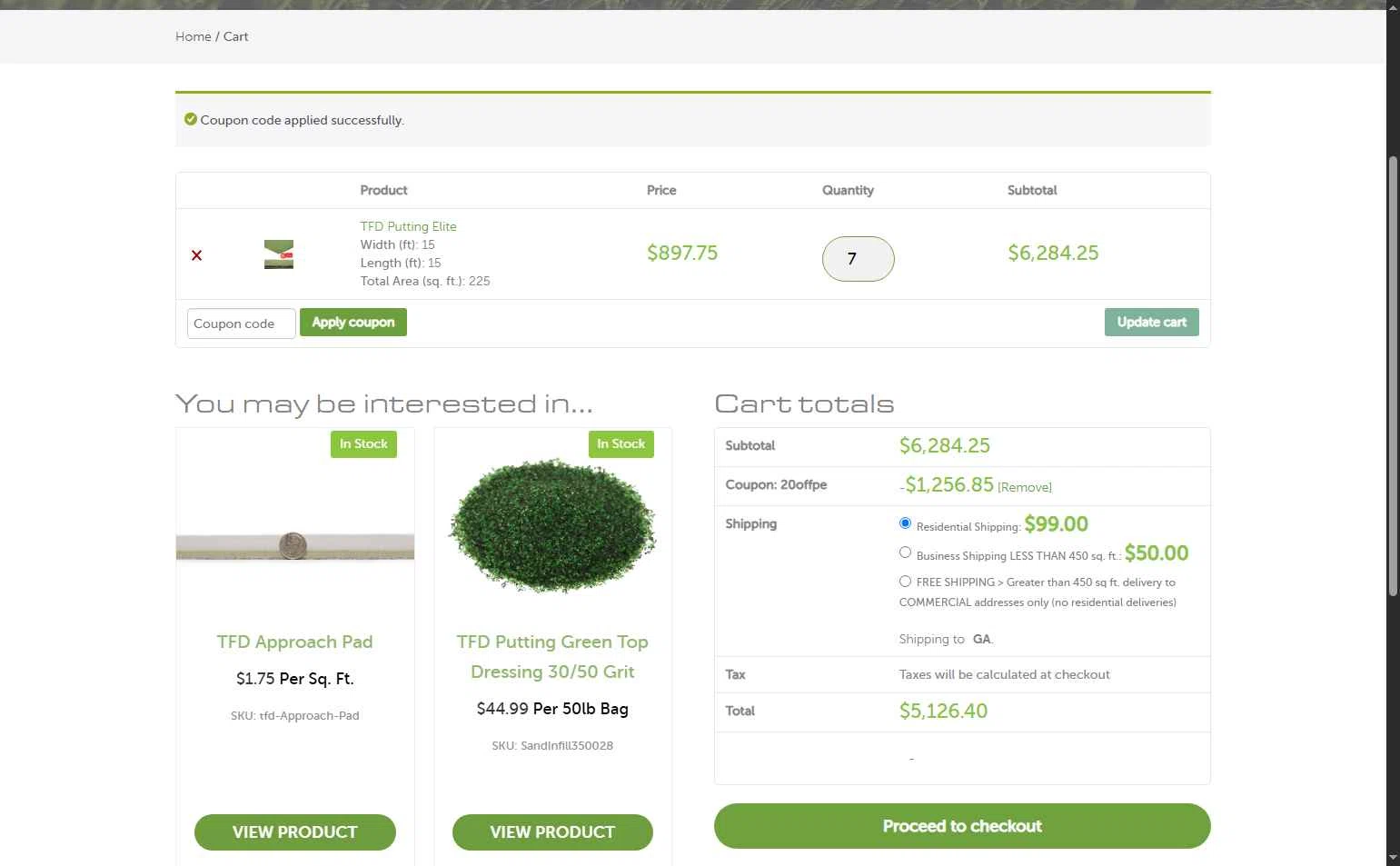Click SKU: SandInfill350028 text

552,745
